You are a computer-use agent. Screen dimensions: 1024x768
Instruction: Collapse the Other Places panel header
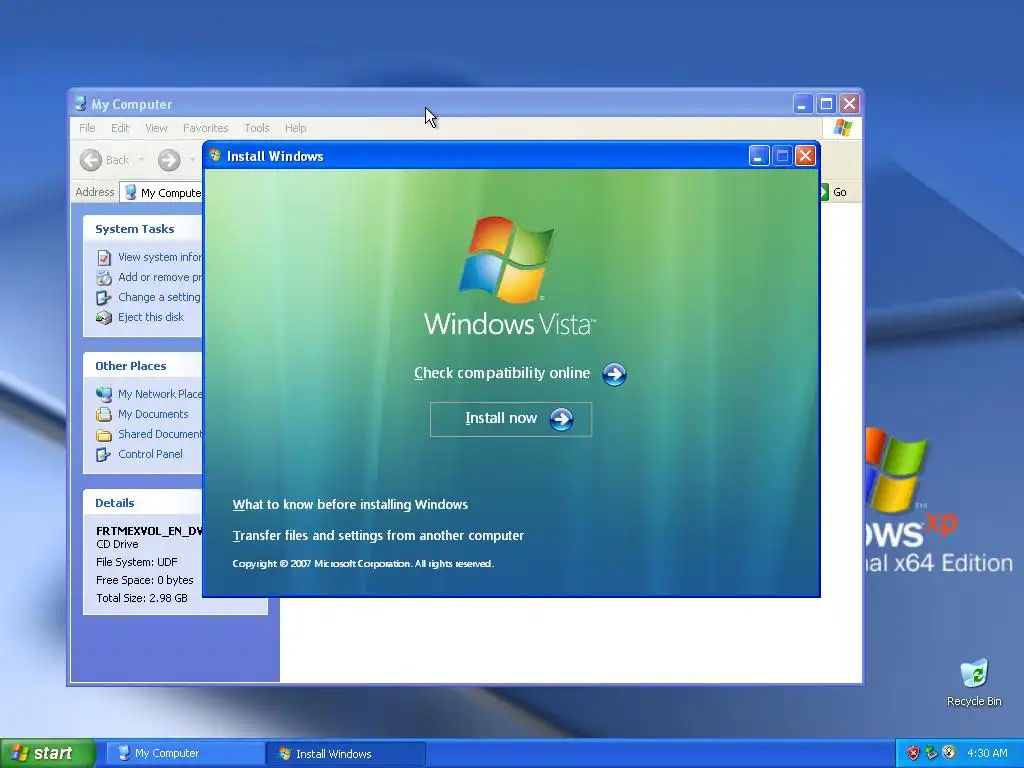[143, 366]
